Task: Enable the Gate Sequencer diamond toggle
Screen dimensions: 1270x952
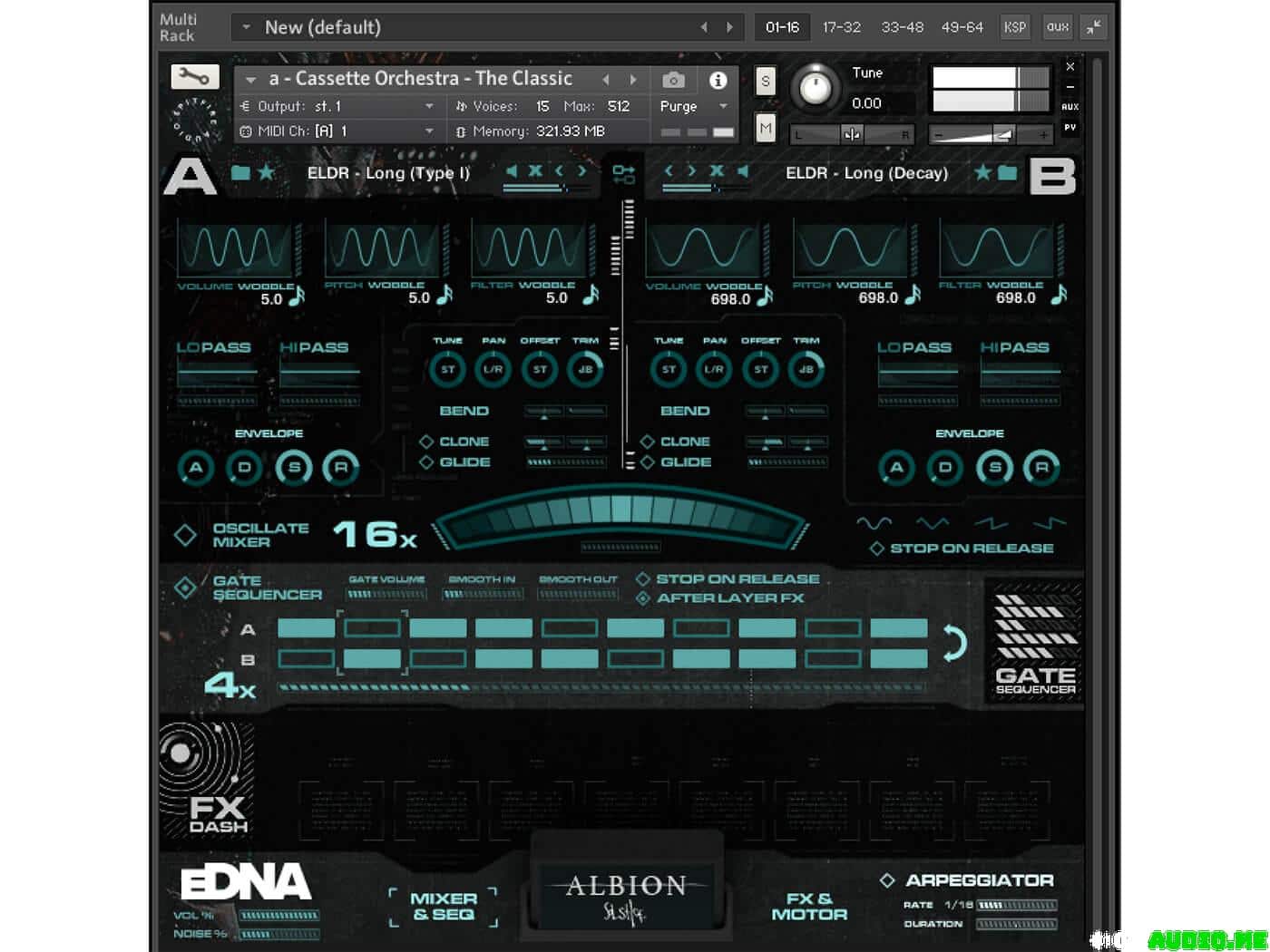Action: click(x=185, y=588)
